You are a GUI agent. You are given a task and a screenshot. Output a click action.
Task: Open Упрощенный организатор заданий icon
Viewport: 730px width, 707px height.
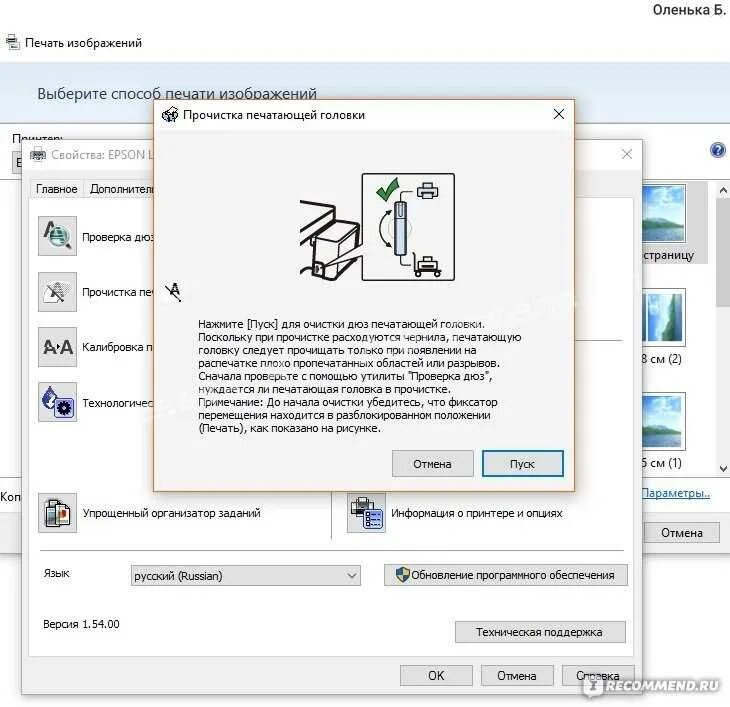click(x=57, y=513)
